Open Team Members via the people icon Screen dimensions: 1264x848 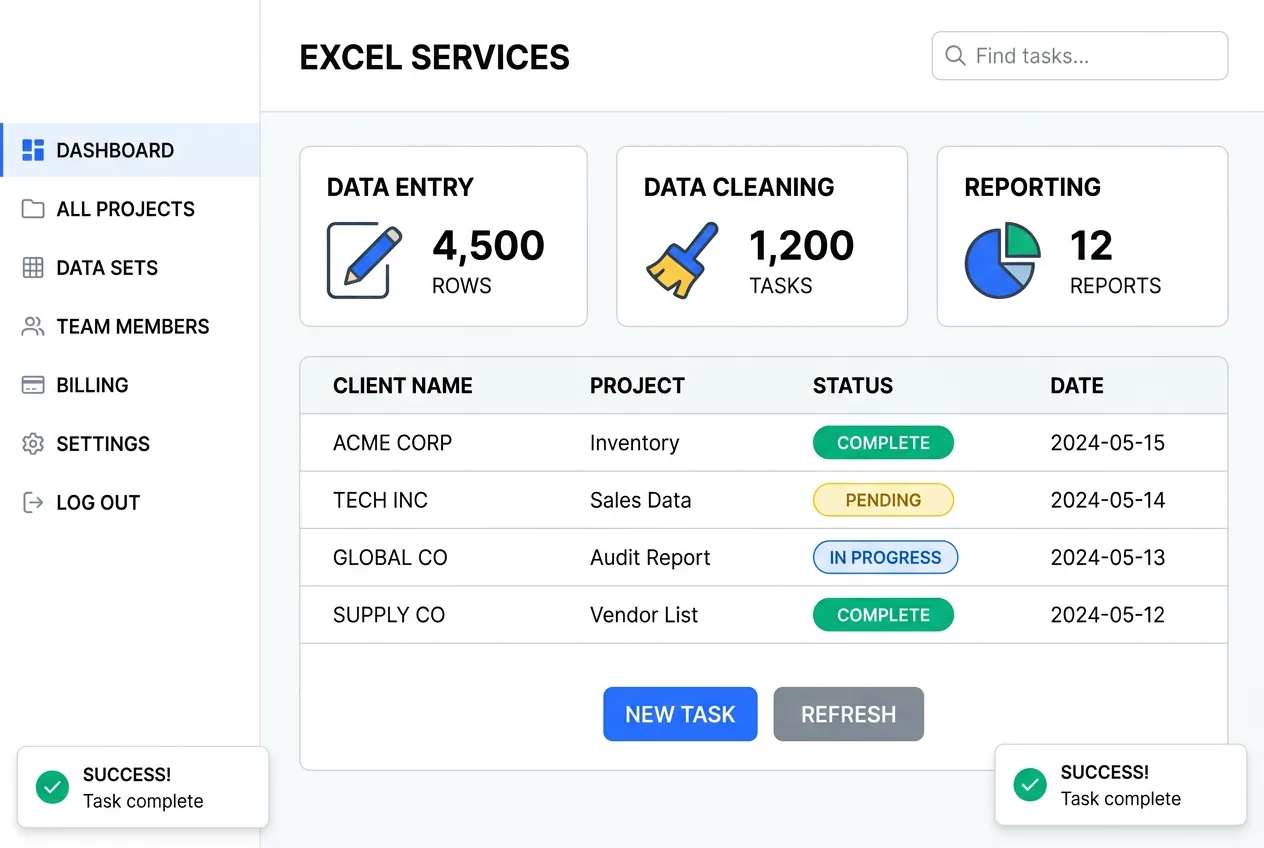32,326
